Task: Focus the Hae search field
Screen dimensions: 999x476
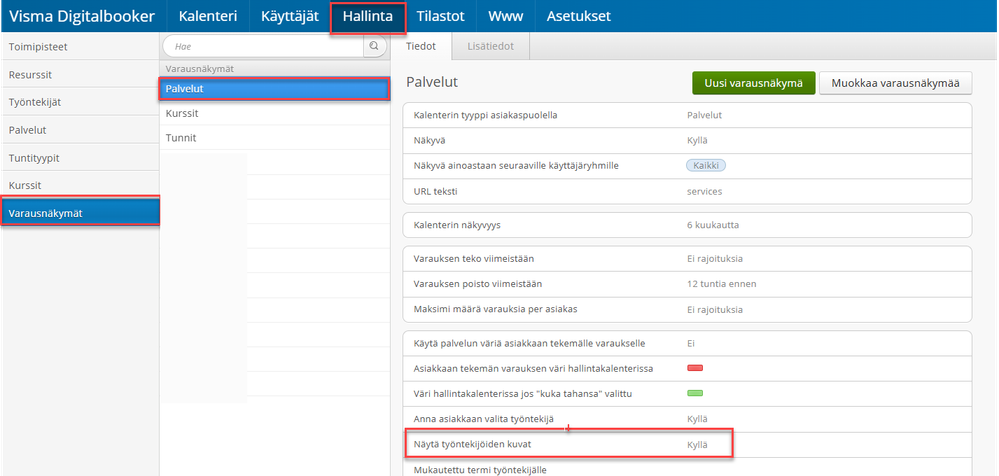Action: tap(263, 47)
